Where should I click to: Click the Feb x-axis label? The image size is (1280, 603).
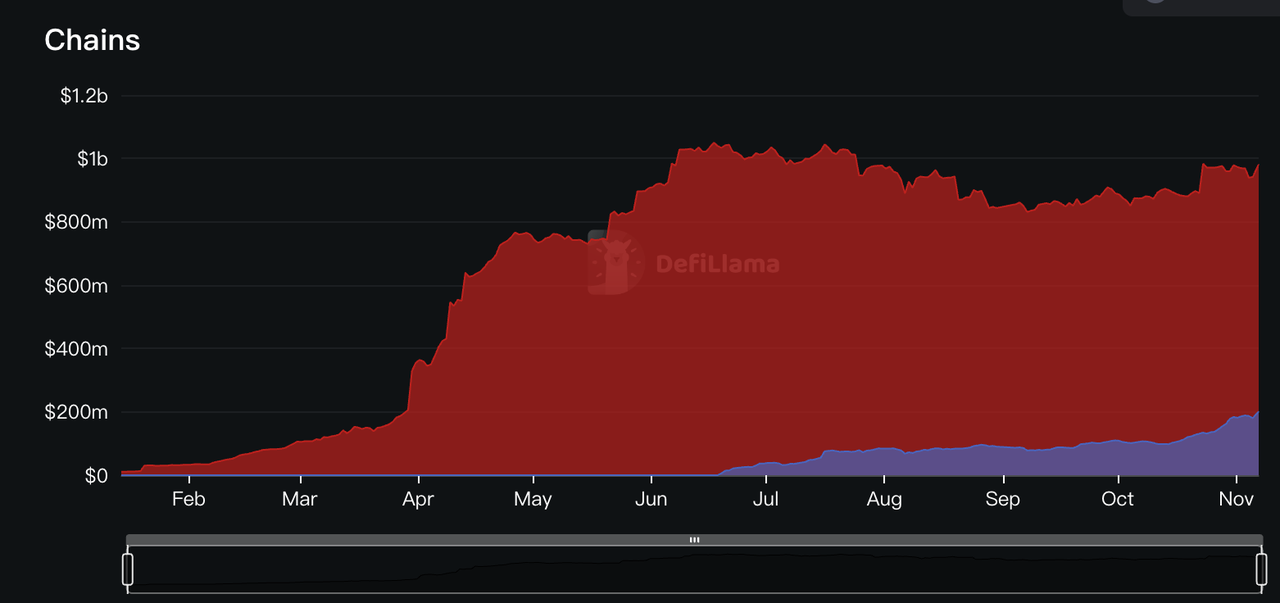188,499
